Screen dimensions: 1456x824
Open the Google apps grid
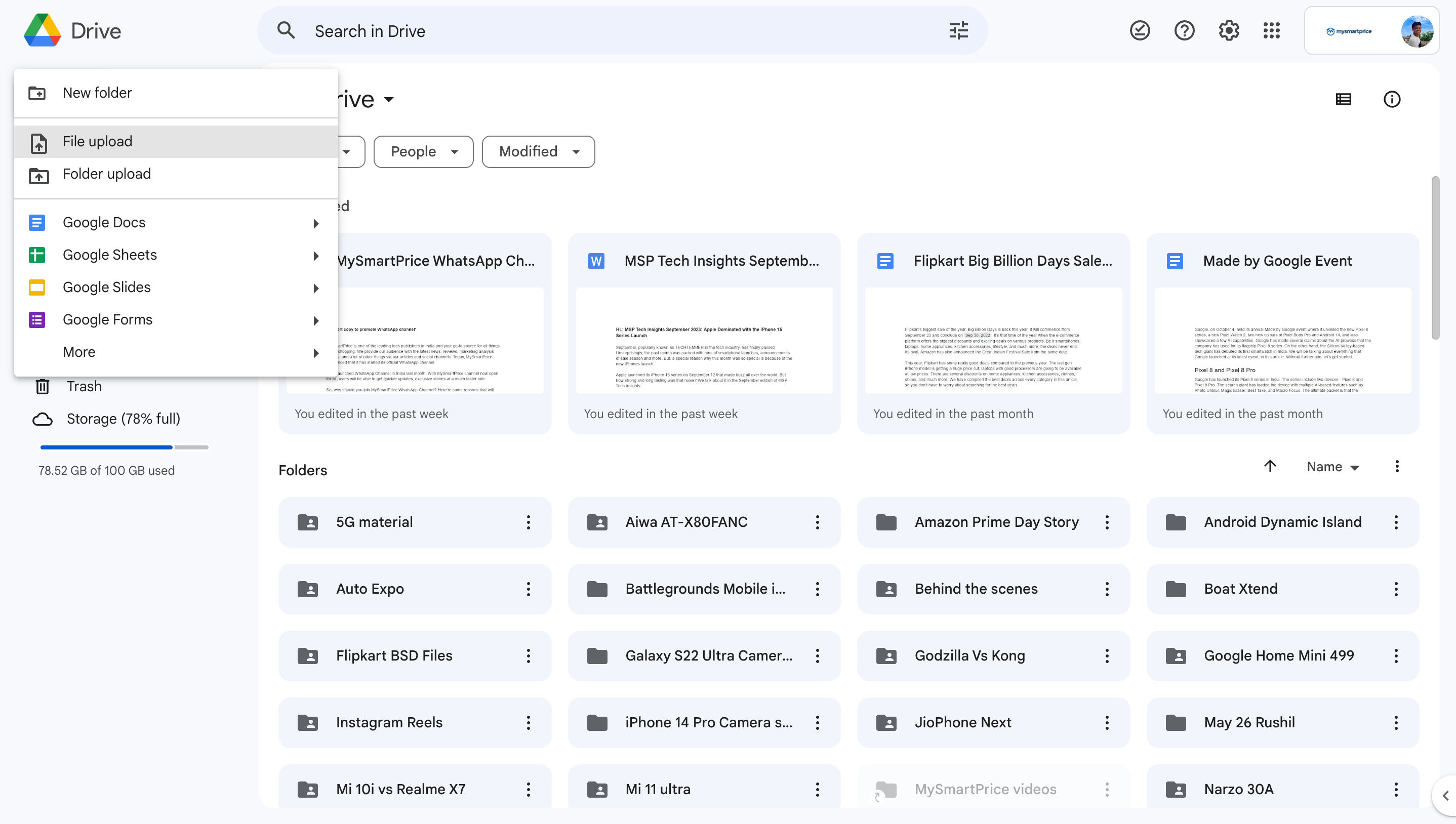1272,30
